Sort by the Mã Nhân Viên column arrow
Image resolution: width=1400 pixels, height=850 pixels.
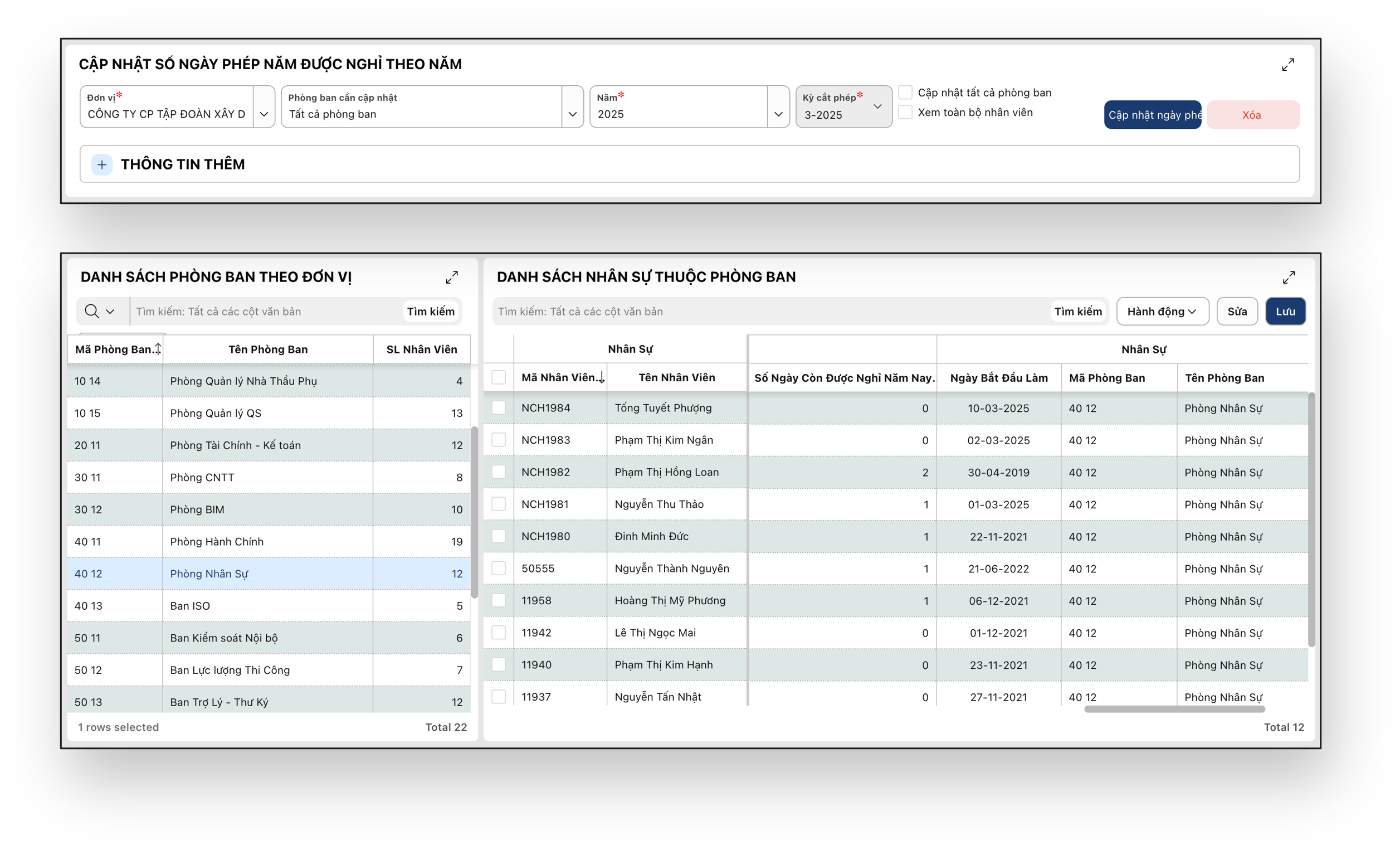coord(601,377)
